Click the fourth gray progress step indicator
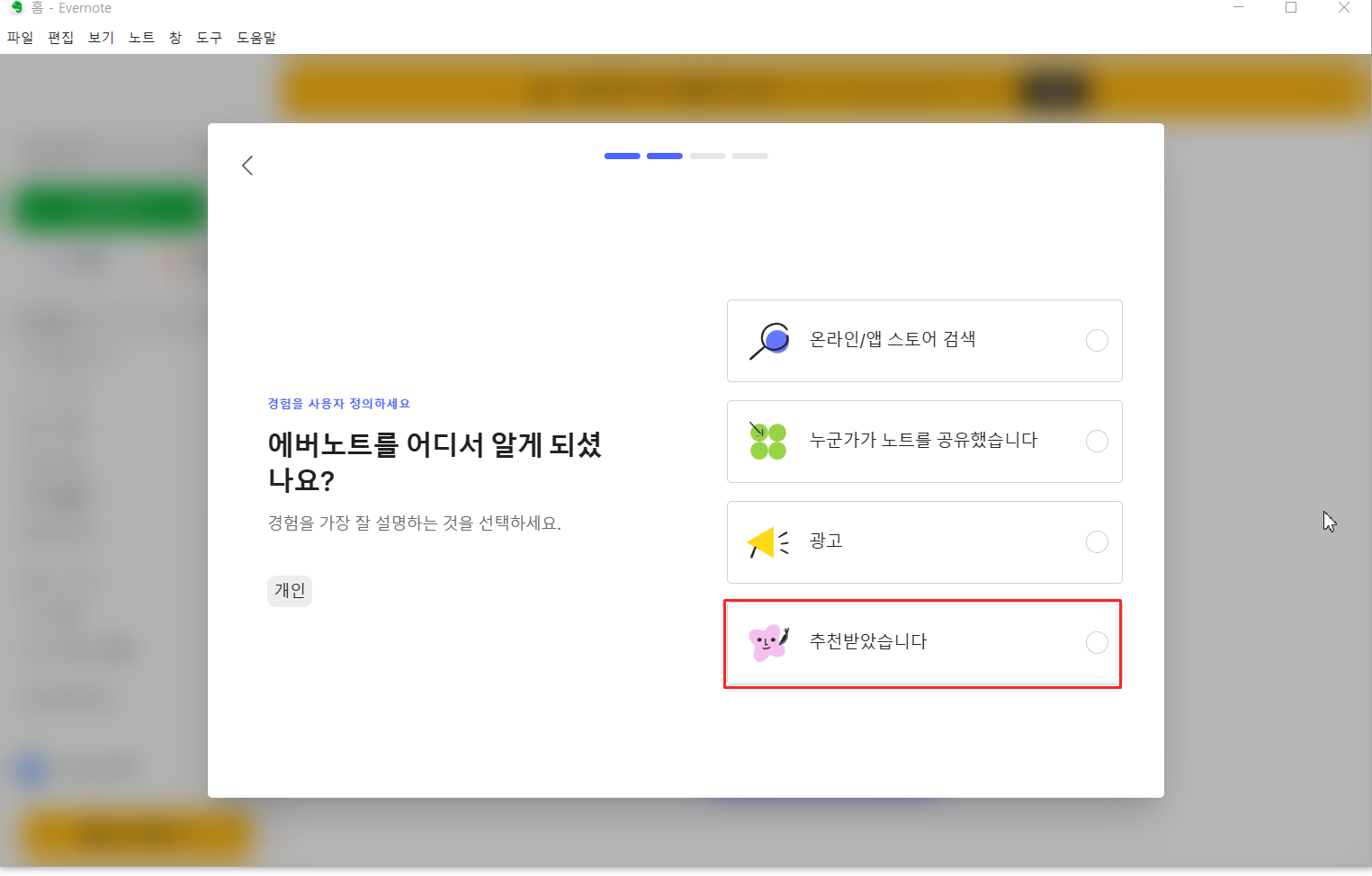Image resolution: width=1372 pixels, height=876 pixels. 750,156
